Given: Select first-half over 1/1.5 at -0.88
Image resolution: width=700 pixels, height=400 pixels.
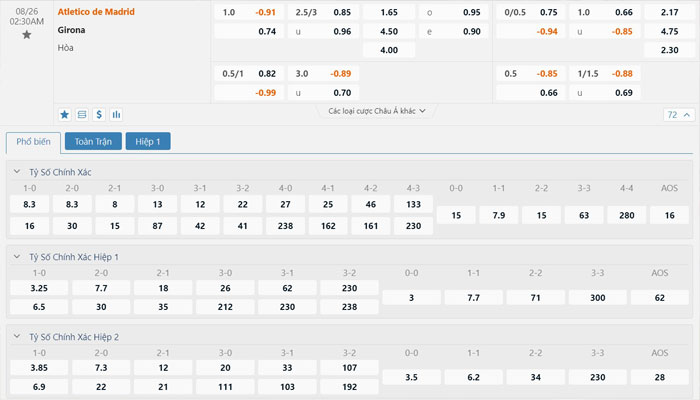Looking at the screenshot, I should tap(604, 74).
